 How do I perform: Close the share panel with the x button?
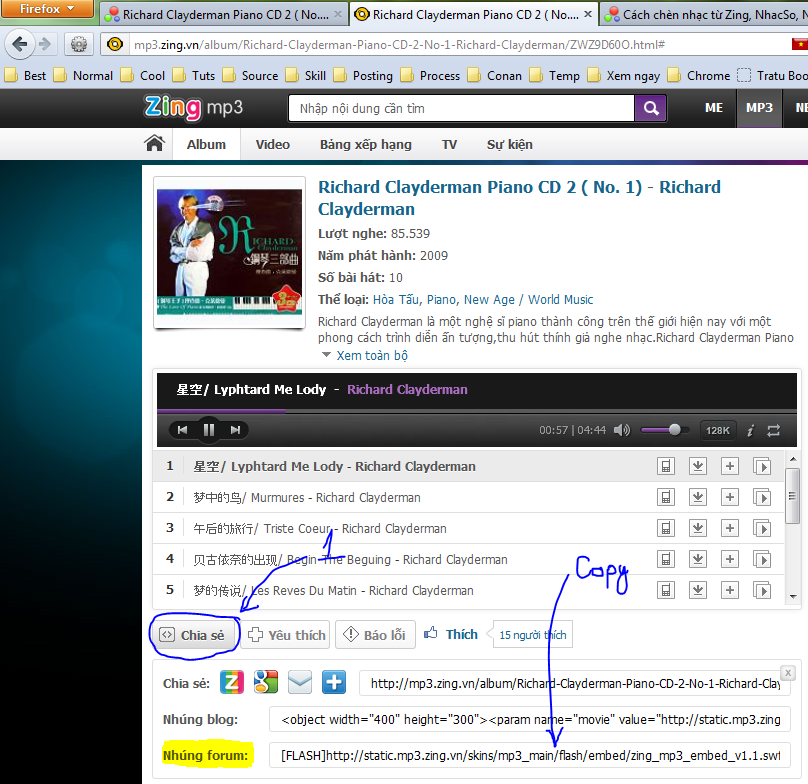click(788, 673)
